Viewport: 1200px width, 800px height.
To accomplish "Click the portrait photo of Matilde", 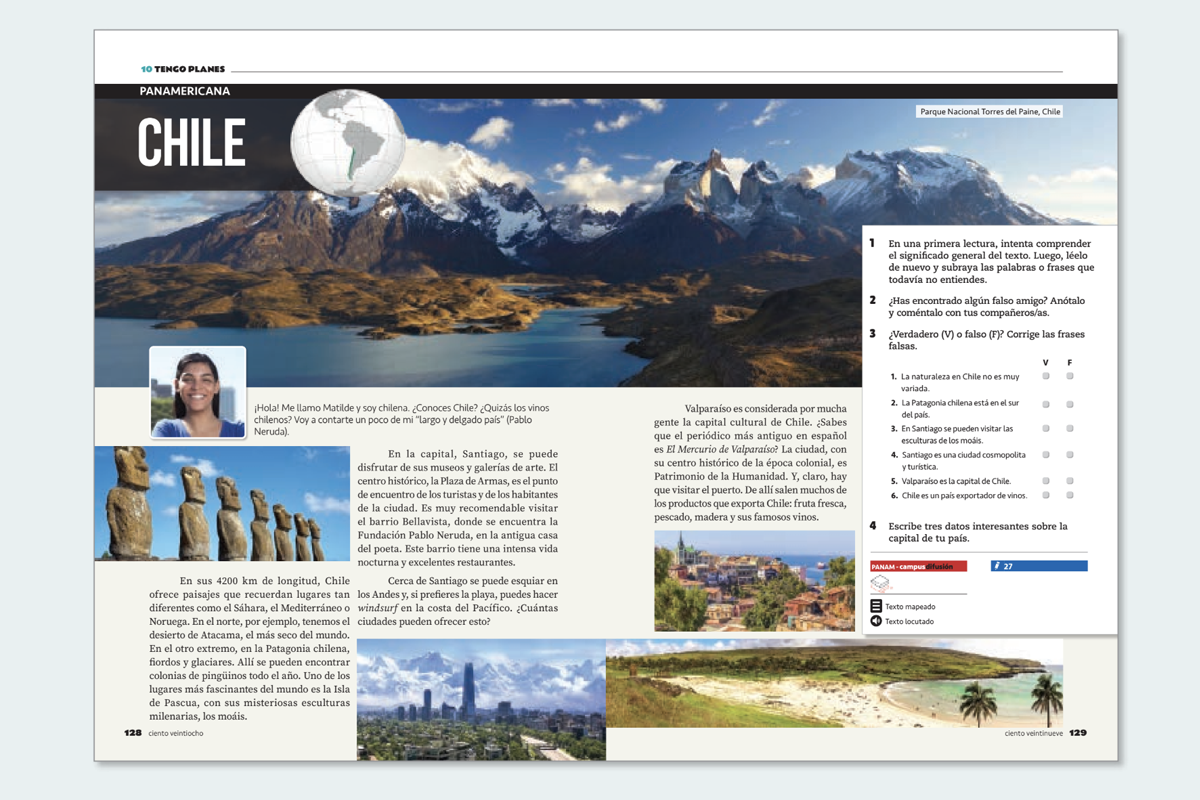I will coord(198,392).
